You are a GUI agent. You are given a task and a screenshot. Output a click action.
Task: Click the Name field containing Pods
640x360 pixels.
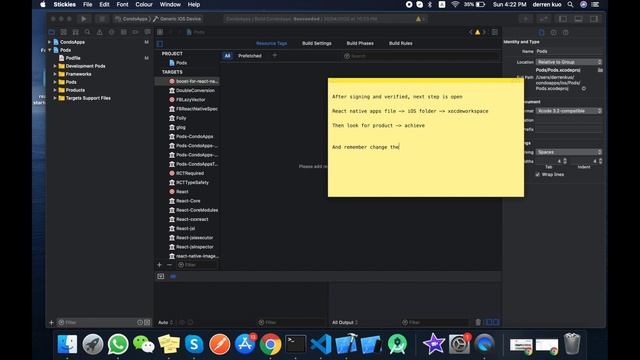click(569, 51)
